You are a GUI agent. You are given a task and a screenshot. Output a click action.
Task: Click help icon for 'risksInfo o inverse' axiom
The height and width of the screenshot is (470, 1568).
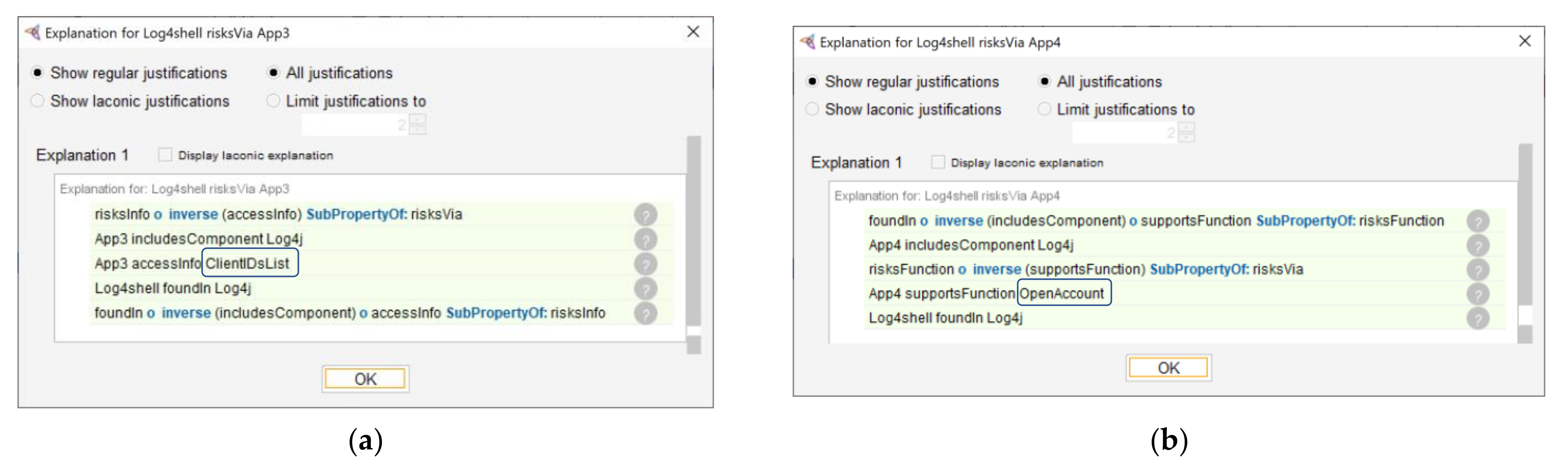[x=645, y=214]
